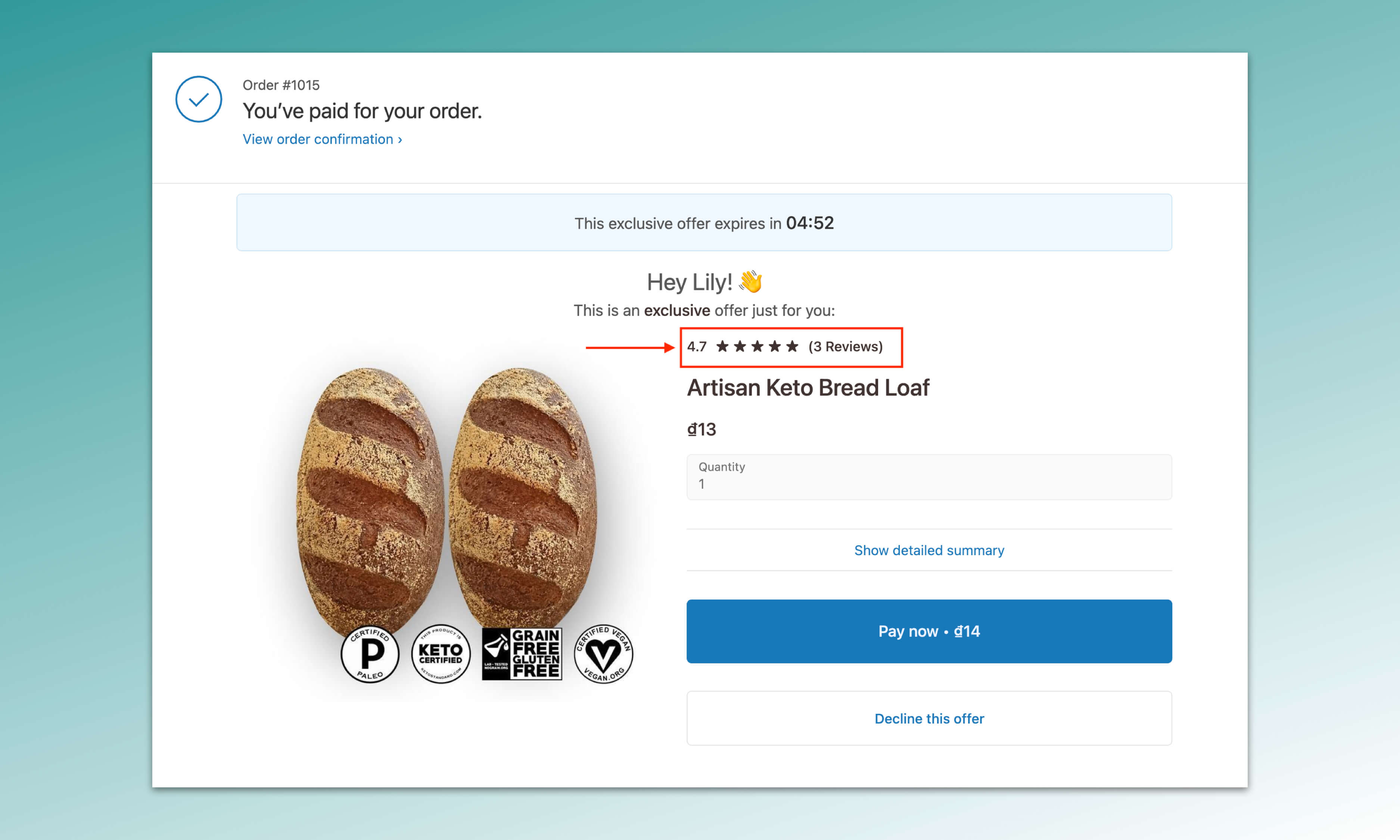Expand Show detailed summary
The height and width of the screenshot is (840, 1400).
click(928, 550)
